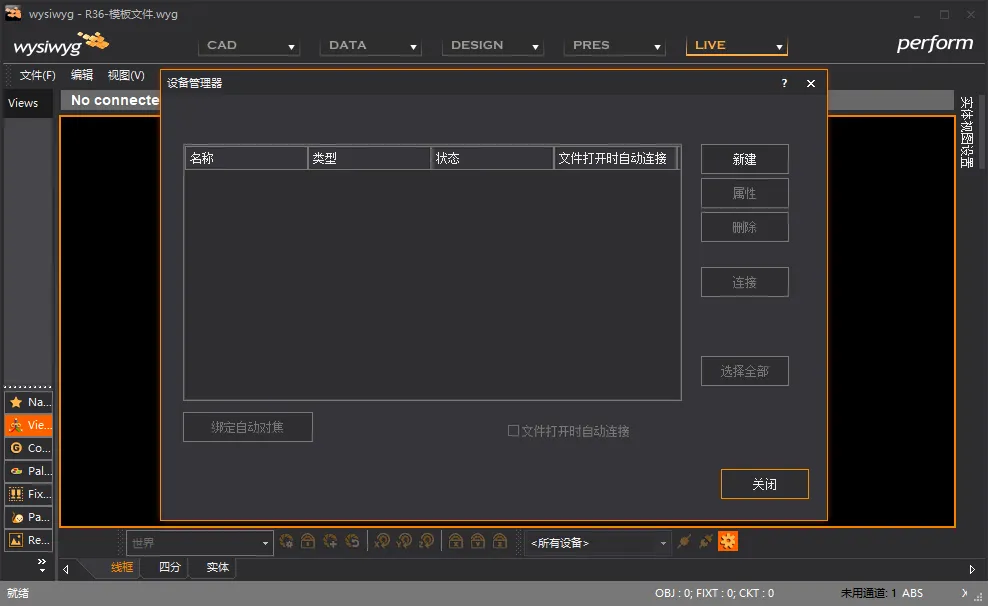Click the rotate about Y axis icon
This screenshot has width=988, height=606.
coord(404,541)
